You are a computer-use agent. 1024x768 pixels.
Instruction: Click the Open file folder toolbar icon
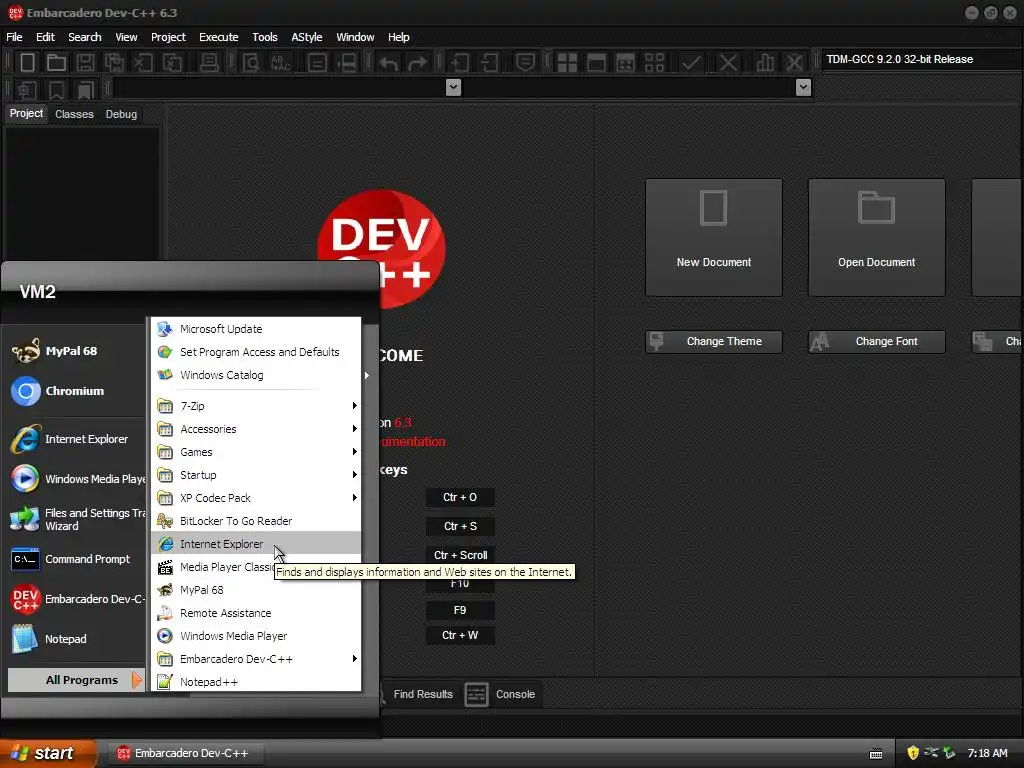click(56, 63)
